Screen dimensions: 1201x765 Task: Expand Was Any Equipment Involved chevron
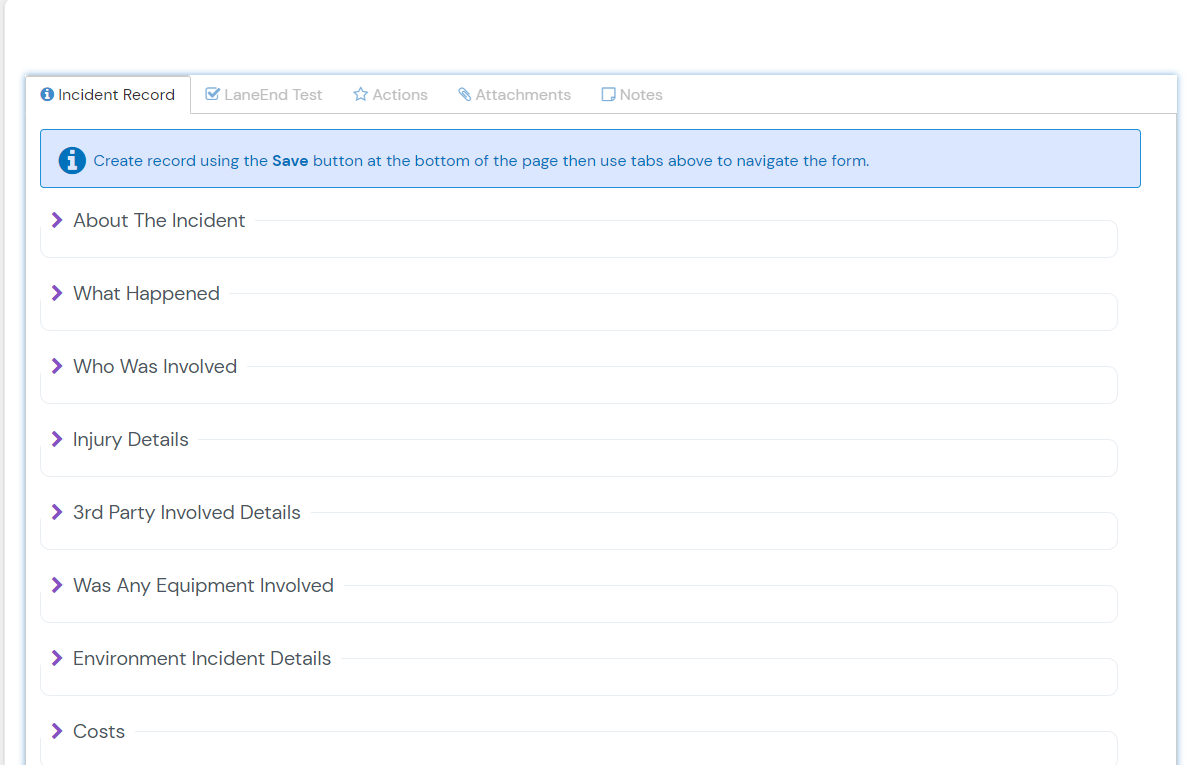coord(57,585)
